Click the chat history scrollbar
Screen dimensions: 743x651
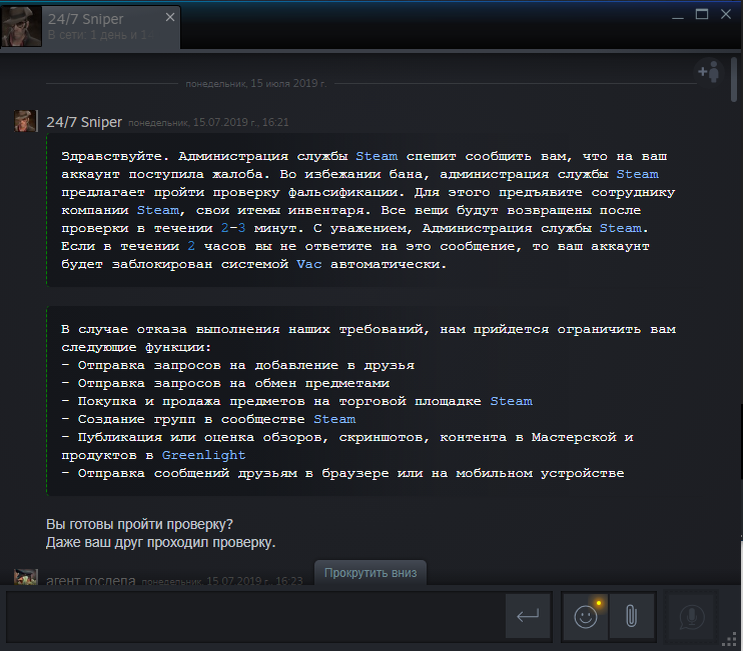(734, 80)
